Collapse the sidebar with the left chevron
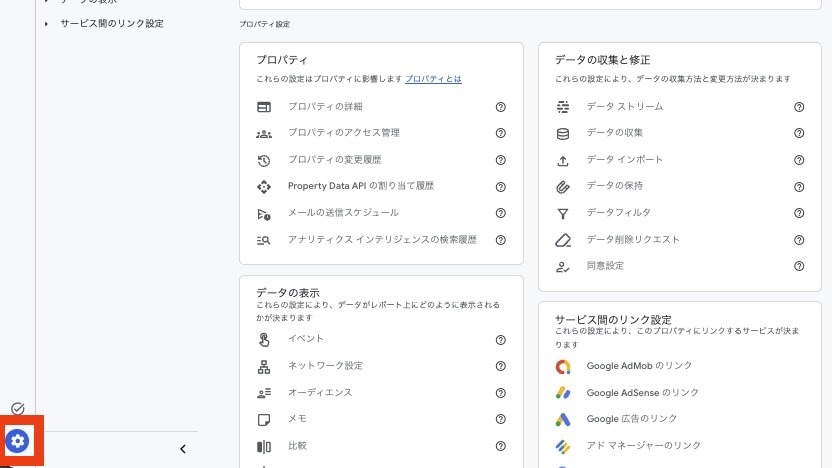Image resolution: width=832 pixels, height=468 pixels. click(x=183, y=449)
